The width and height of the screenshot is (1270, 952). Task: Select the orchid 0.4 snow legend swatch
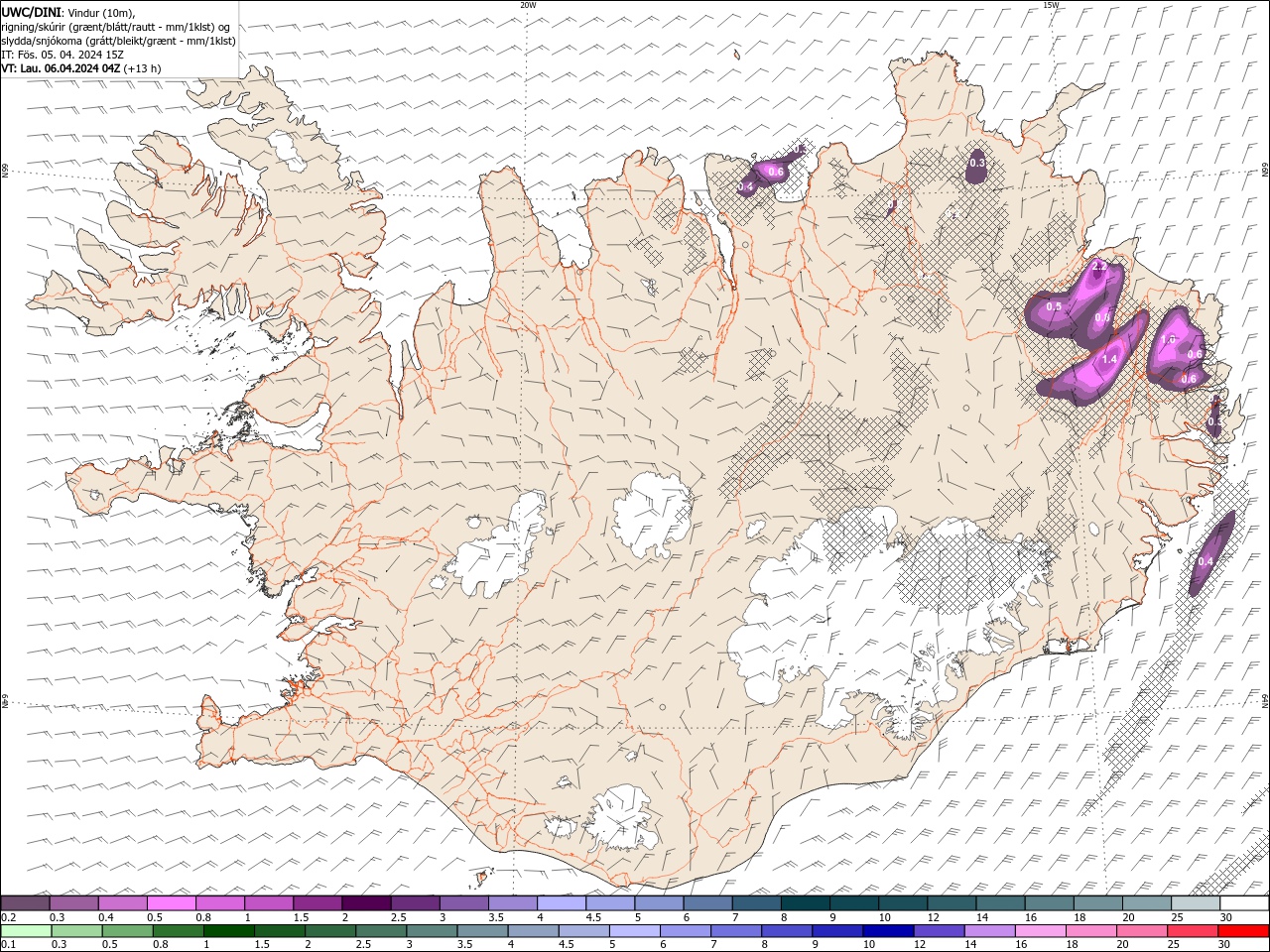coord(123,903)
